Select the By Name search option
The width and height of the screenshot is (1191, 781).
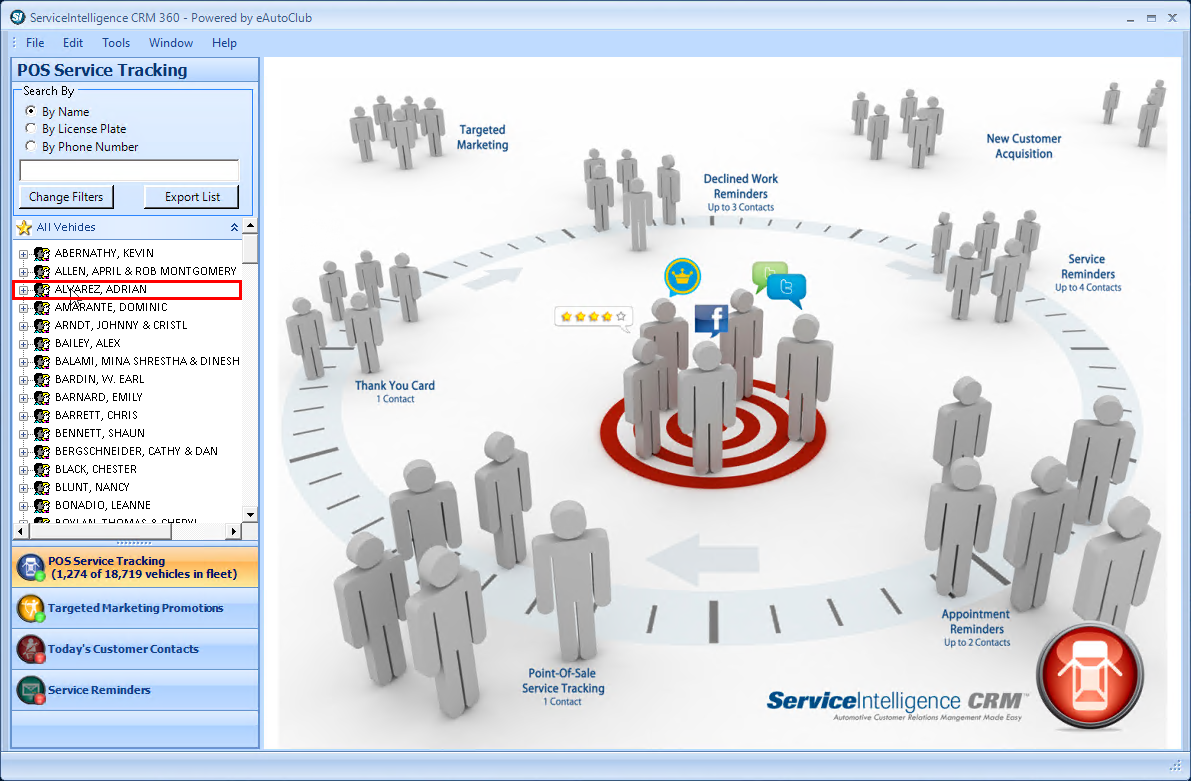tap(30, 111)
